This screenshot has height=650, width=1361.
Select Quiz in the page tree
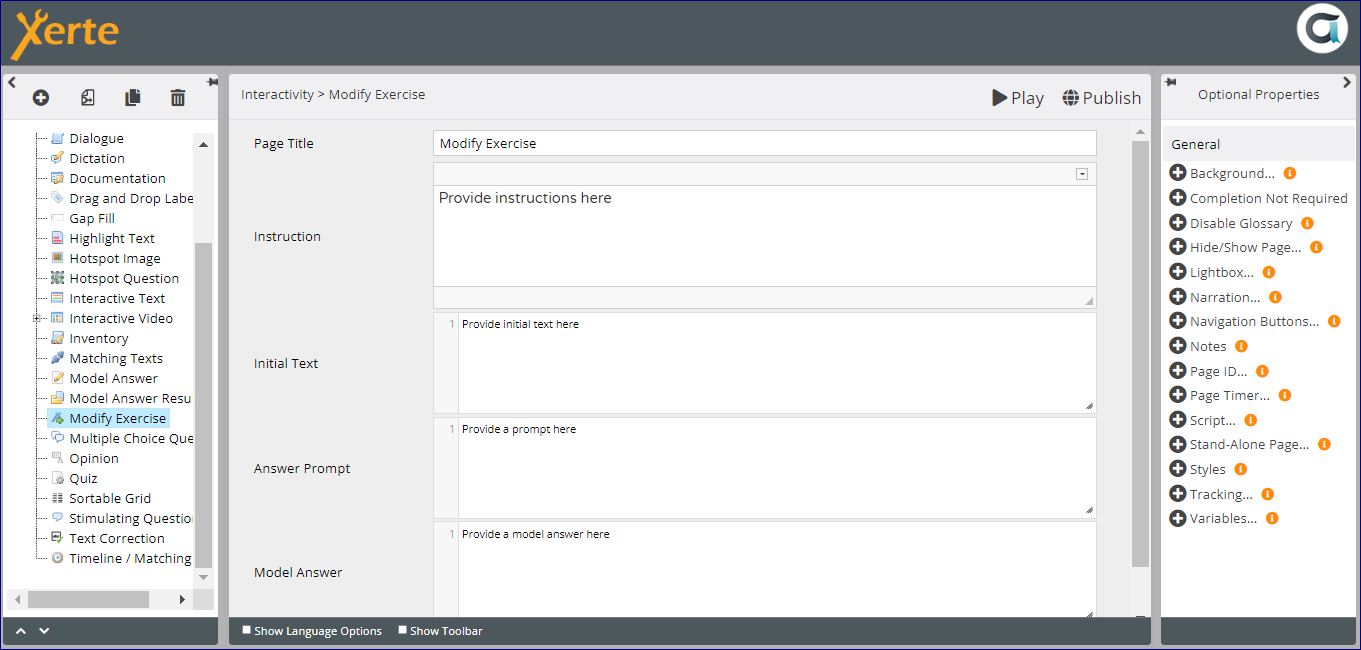pos(83,478)
